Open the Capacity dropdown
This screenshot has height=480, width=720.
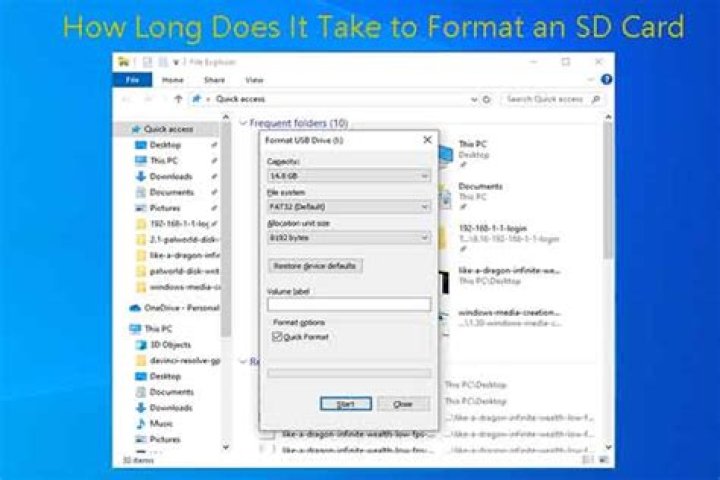(349, 175)
